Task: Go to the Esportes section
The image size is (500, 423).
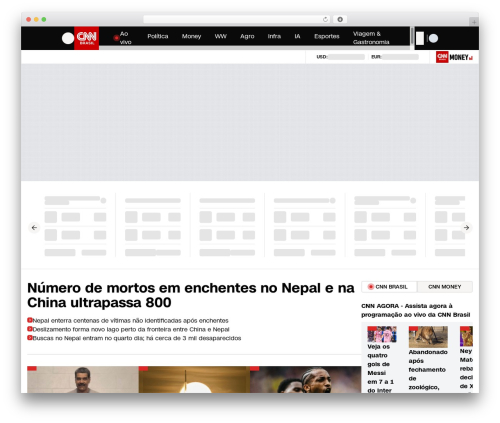Action: [327, 36]
